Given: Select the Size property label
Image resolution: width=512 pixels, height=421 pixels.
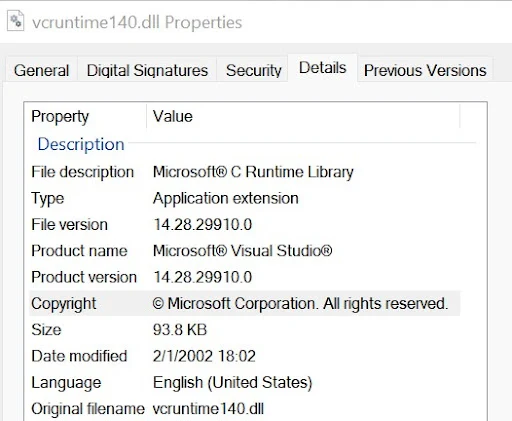Looking at the screenshot, I should point(46,330).
